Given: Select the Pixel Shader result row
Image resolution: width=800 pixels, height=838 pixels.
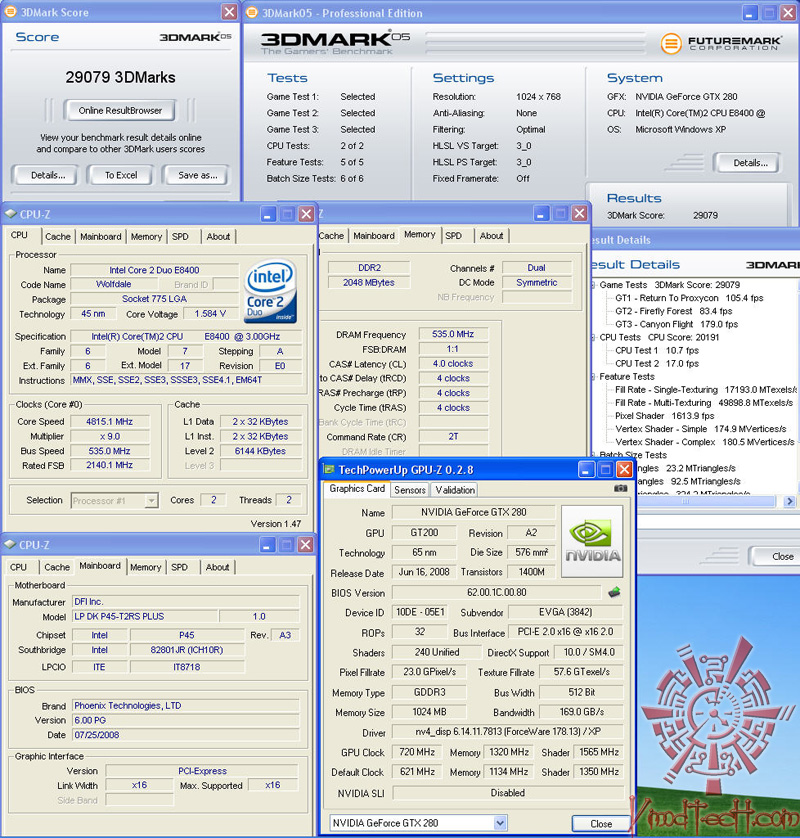Looking at the screenshot, I should pos(664,416).
